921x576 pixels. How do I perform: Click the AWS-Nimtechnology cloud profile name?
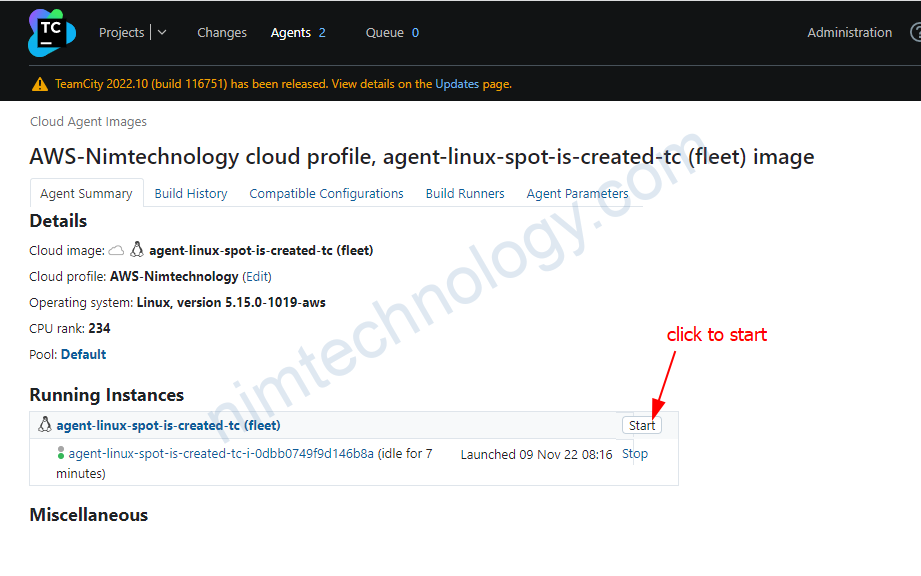tap(174, 277)
